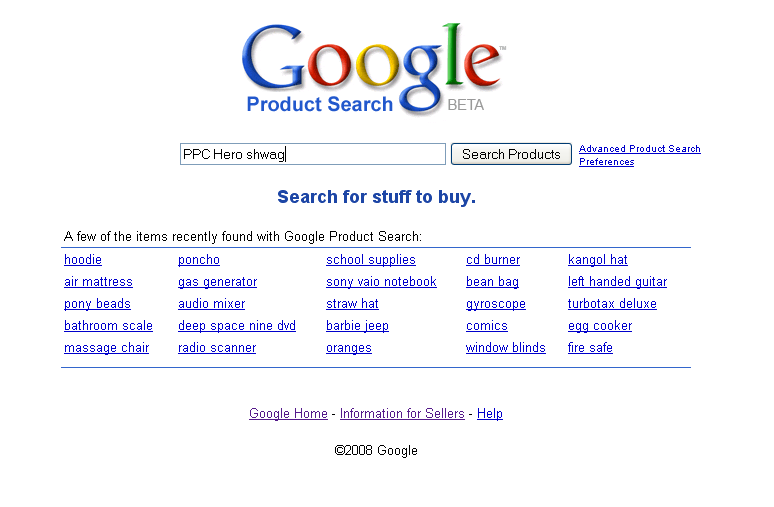Screen dimensions: 774x507
Task: Open the air mattress link
Action: 98,282
